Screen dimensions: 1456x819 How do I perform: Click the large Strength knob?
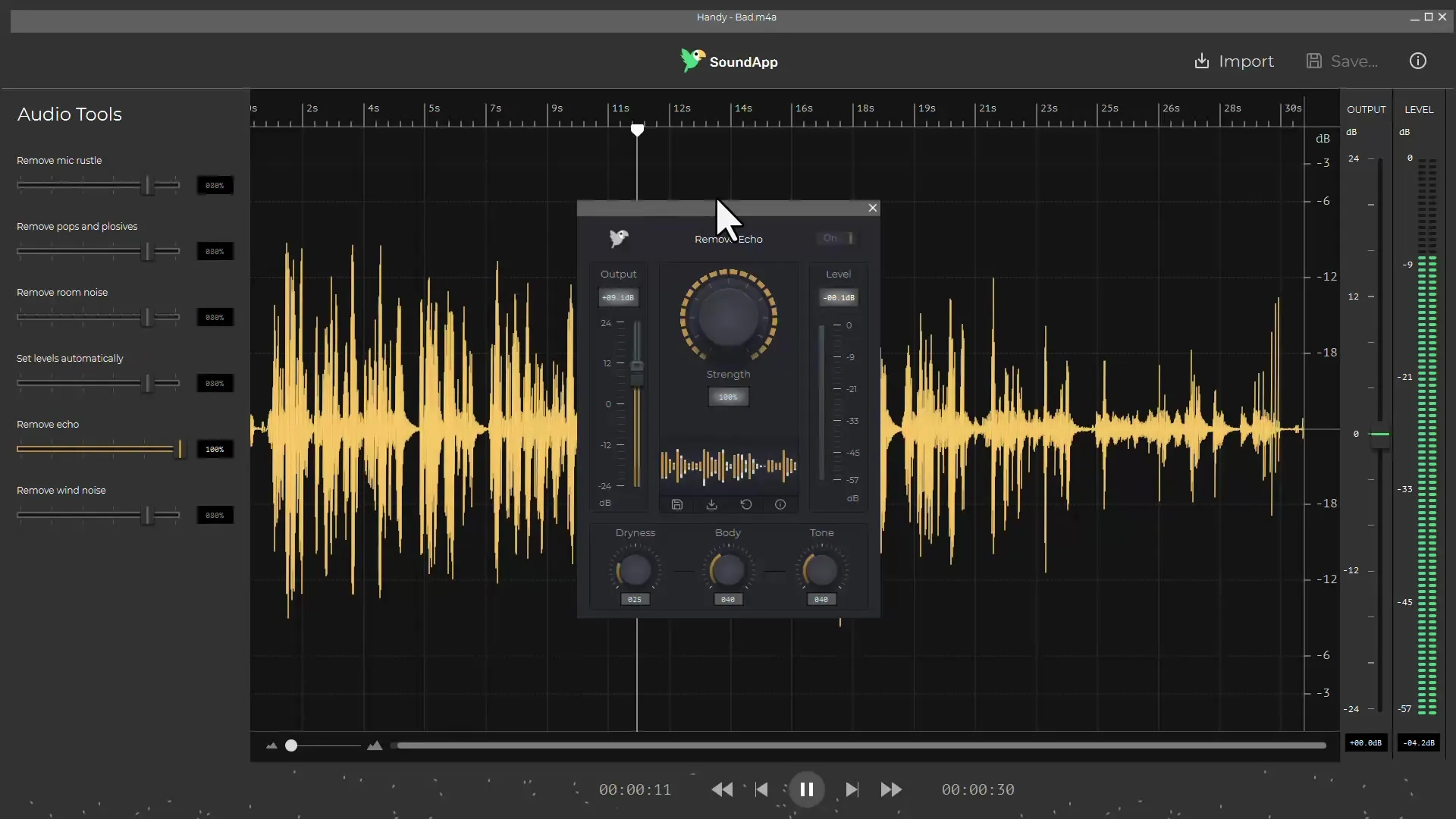728,316
